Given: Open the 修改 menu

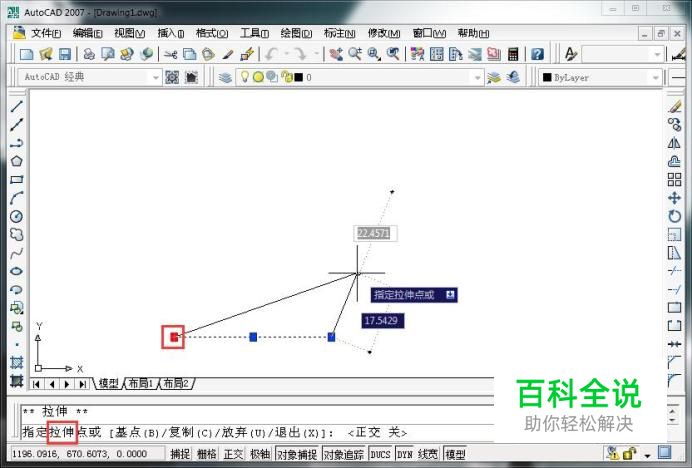Looking at the screenshot, I should point(384,33).
